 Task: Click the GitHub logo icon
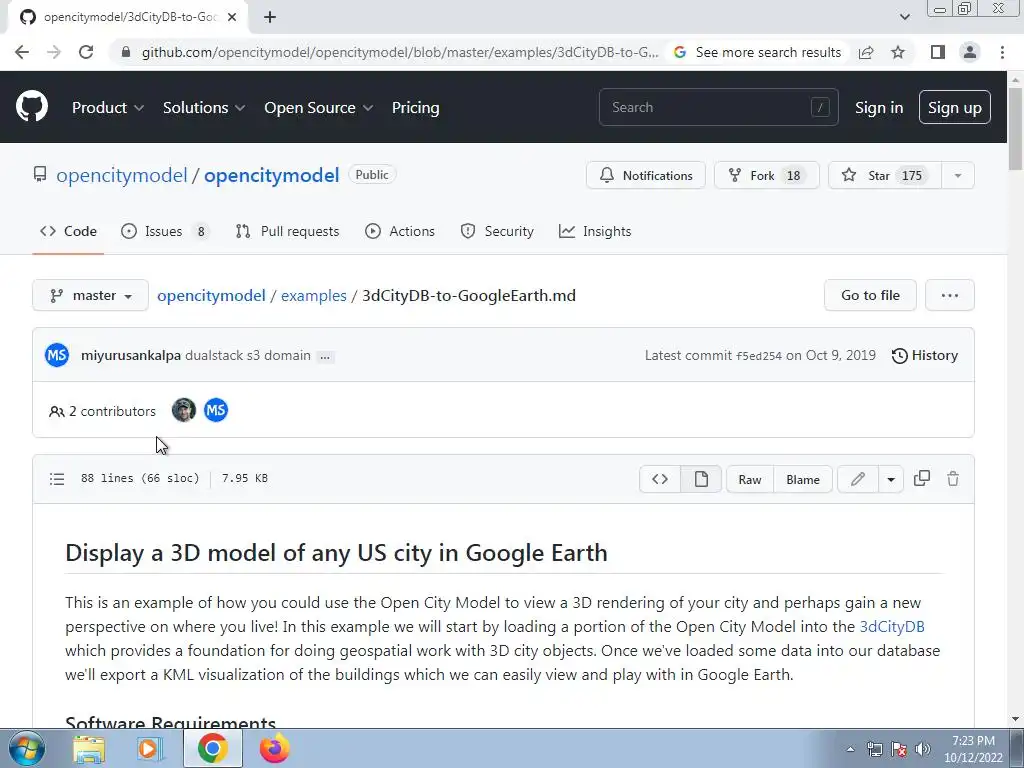(x=32, y=107)
